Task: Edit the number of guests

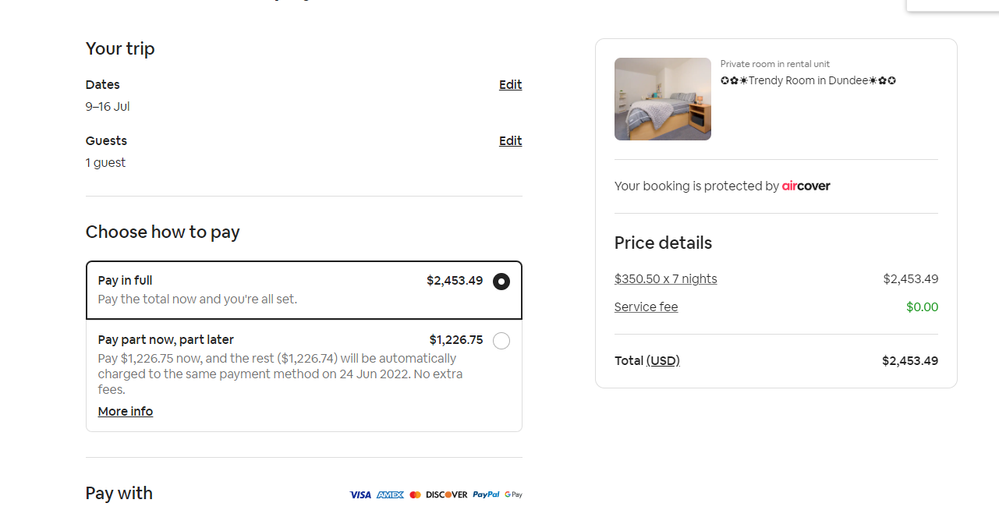Action: point(510,141)
